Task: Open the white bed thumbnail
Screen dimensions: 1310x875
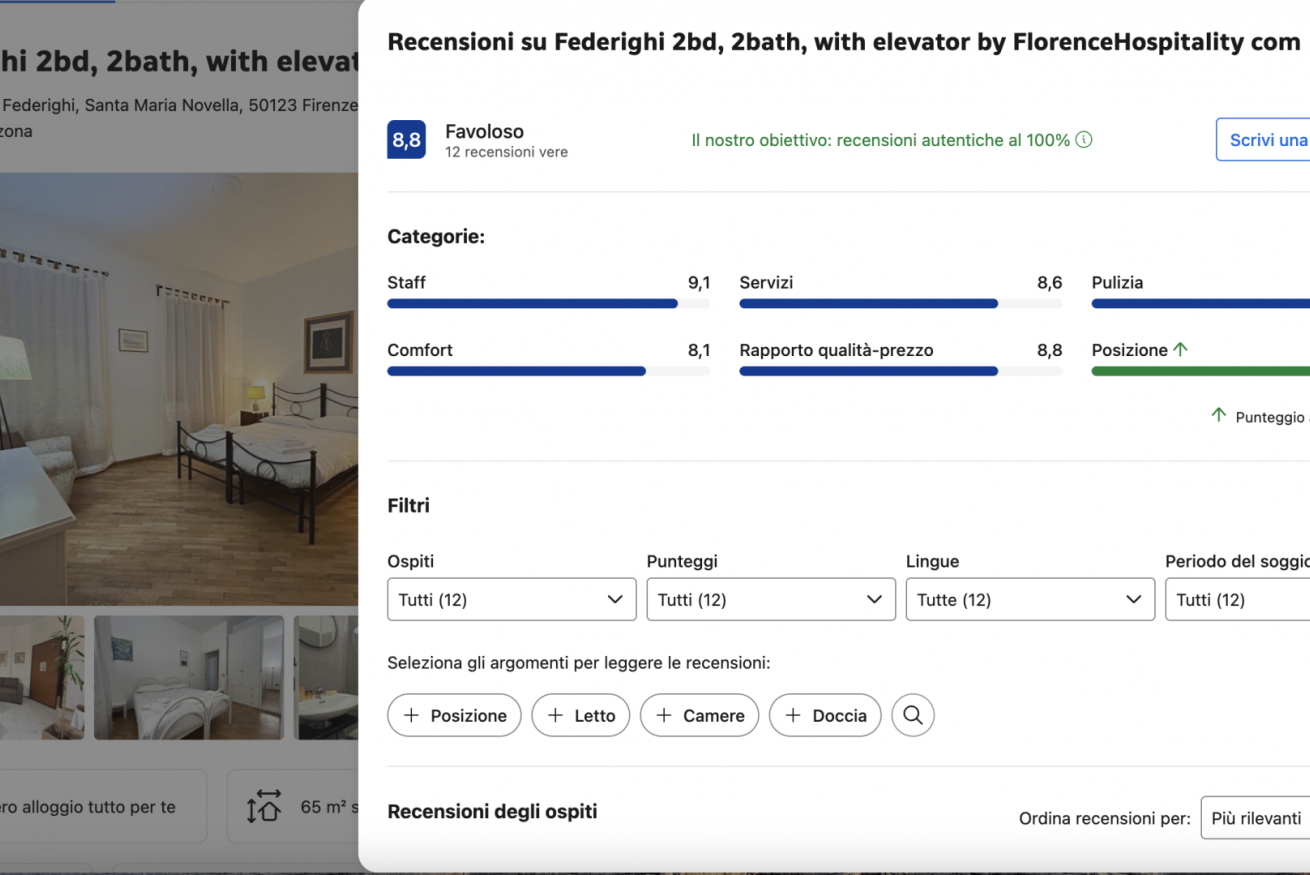Action: pos(189,678)
